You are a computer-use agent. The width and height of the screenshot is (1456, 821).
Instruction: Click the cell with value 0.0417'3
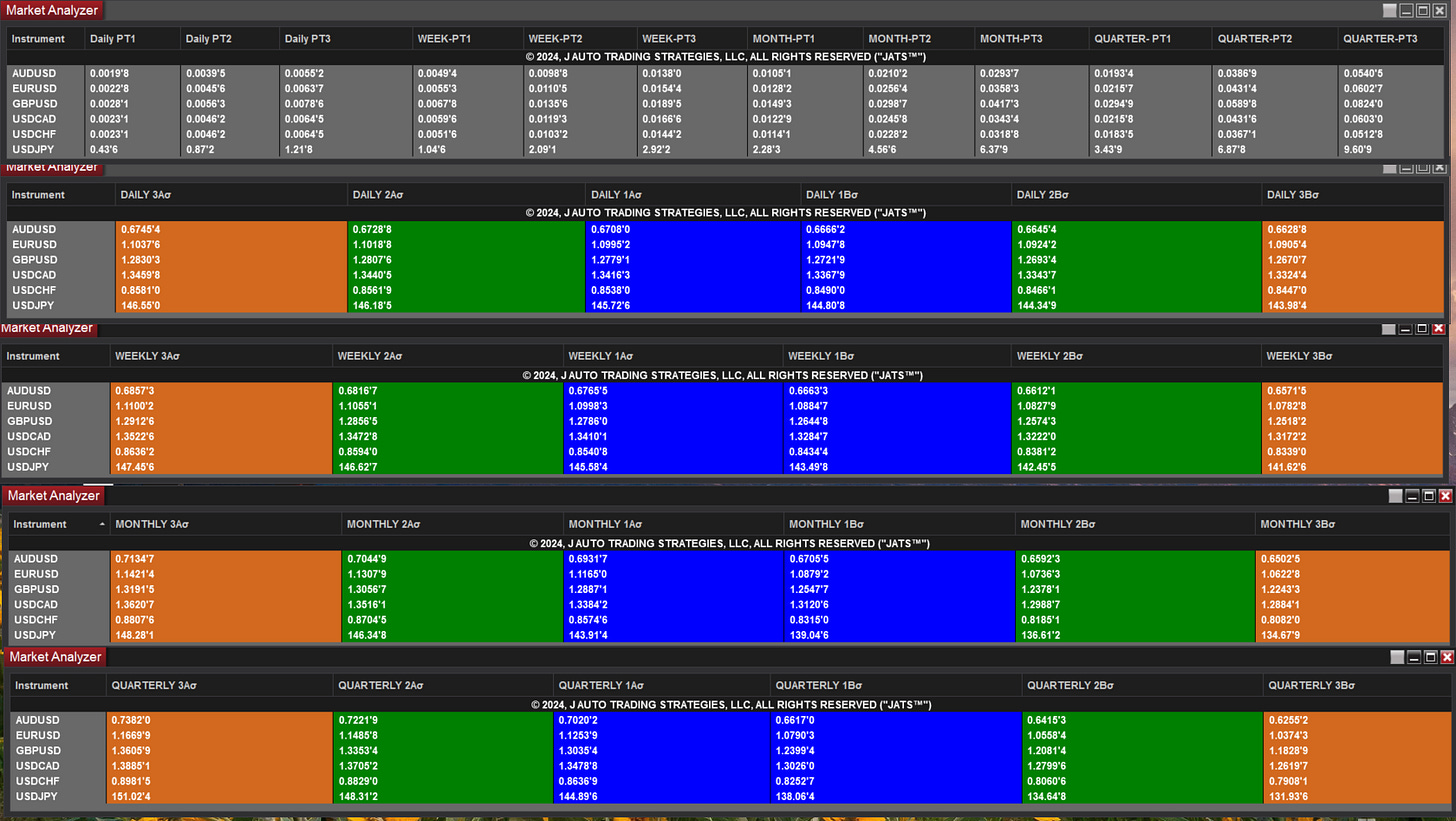1032,103
